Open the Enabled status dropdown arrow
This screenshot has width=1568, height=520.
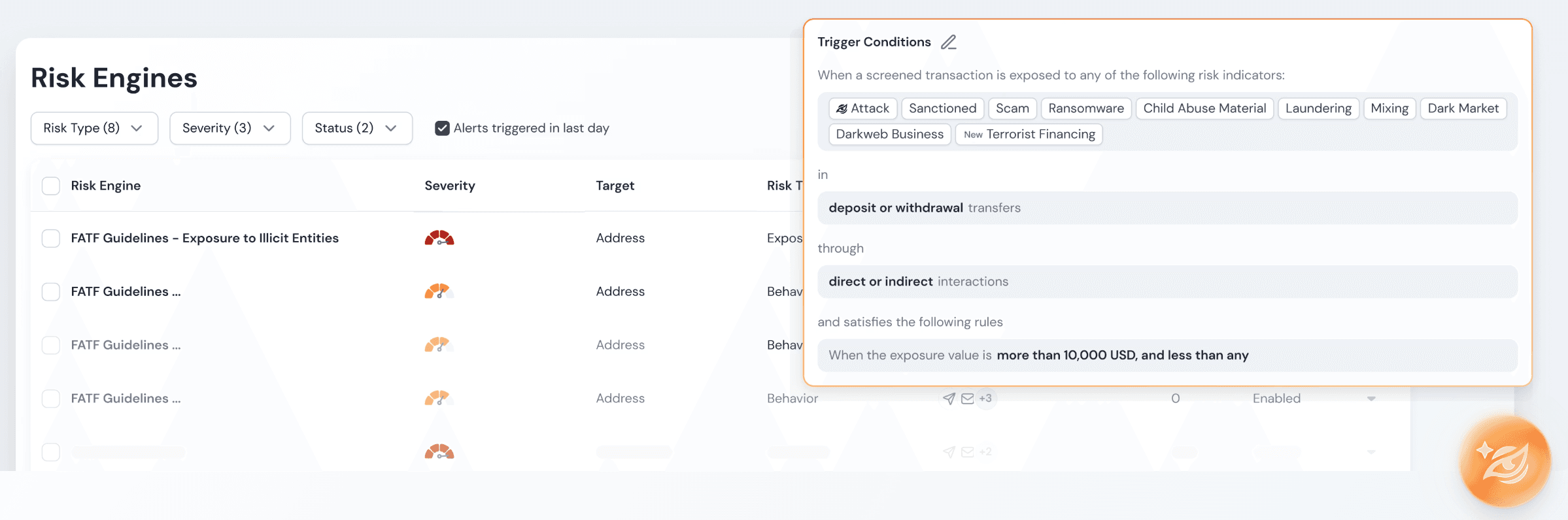(1371, 398)
